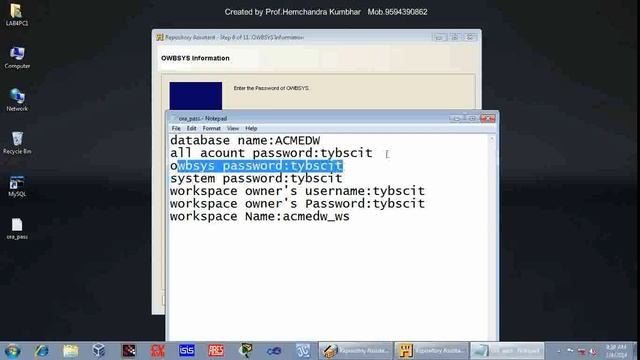Click the blue Code::Blocks-like taskbar icon
Viewport: 640px width, 360px height.
click(274, 351)
